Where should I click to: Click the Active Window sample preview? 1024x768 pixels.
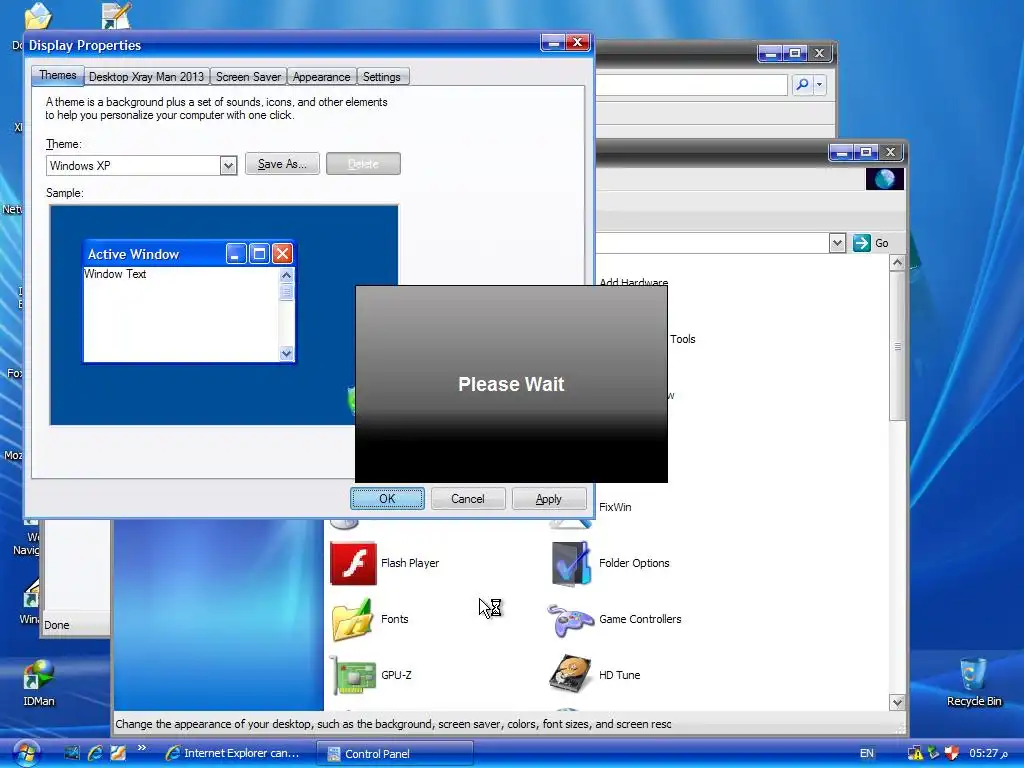point(189,301)
